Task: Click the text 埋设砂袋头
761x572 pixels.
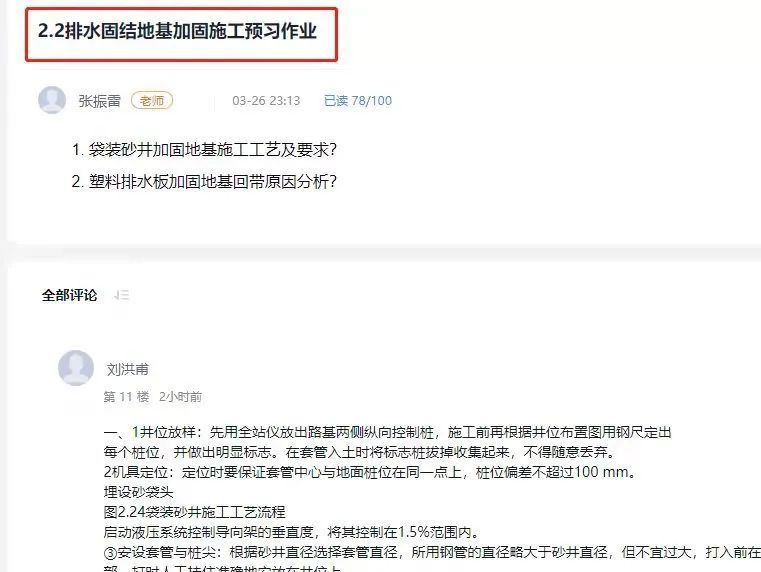Action: (138, 492)
